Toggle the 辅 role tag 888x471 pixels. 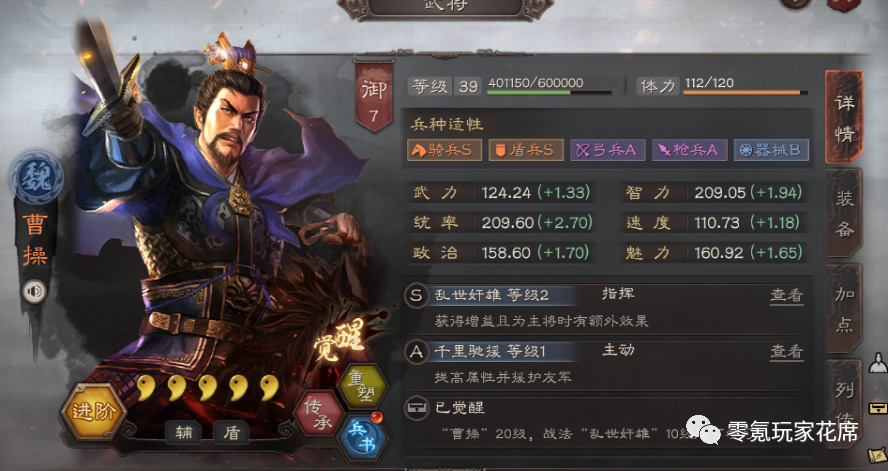click(184, 433)
